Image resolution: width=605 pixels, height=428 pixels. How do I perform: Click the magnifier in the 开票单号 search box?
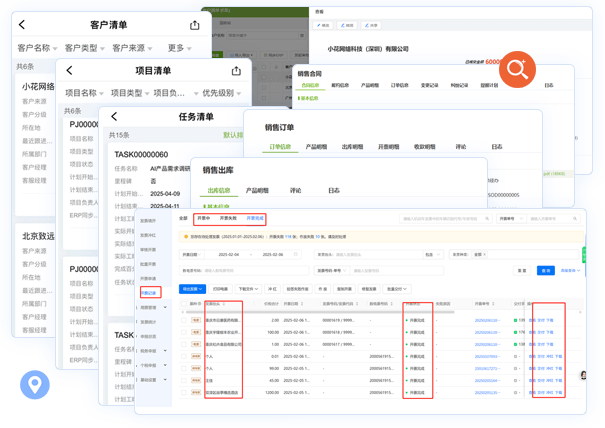[575, 218]
